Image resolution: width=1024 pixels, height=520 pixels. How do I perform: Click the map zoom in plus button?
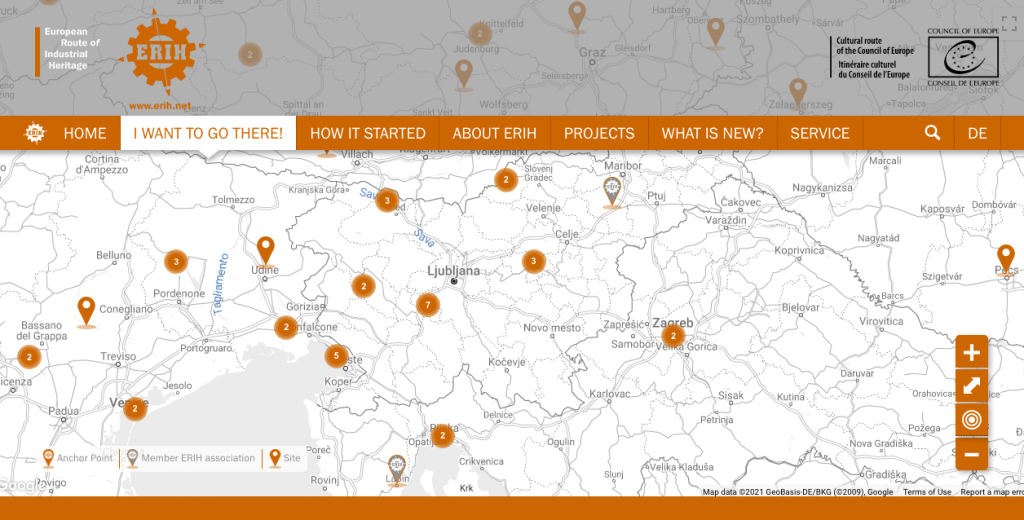(x=971, y=352)
